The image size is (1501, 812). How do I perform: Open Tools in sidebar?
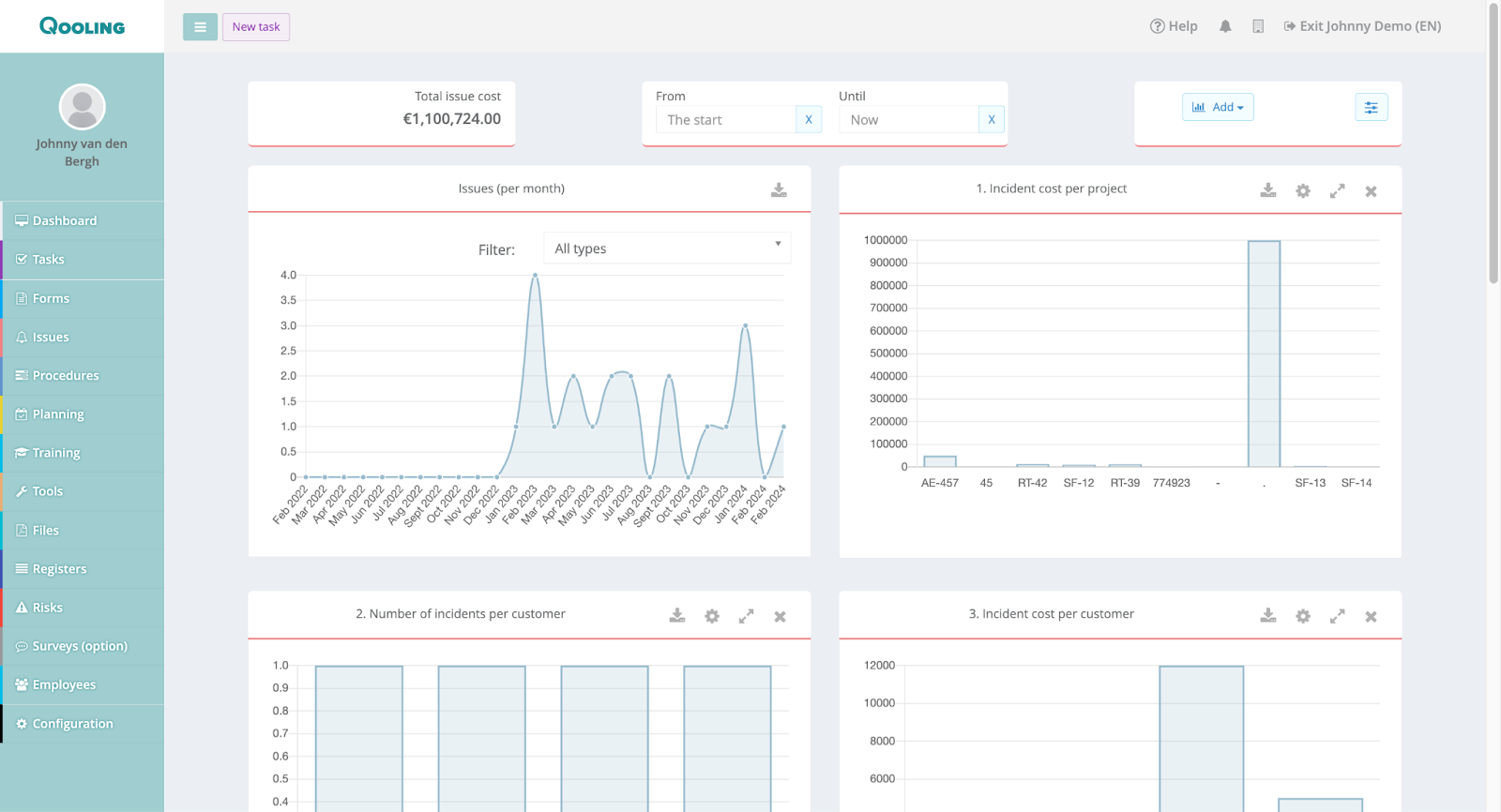click(83, 491)
